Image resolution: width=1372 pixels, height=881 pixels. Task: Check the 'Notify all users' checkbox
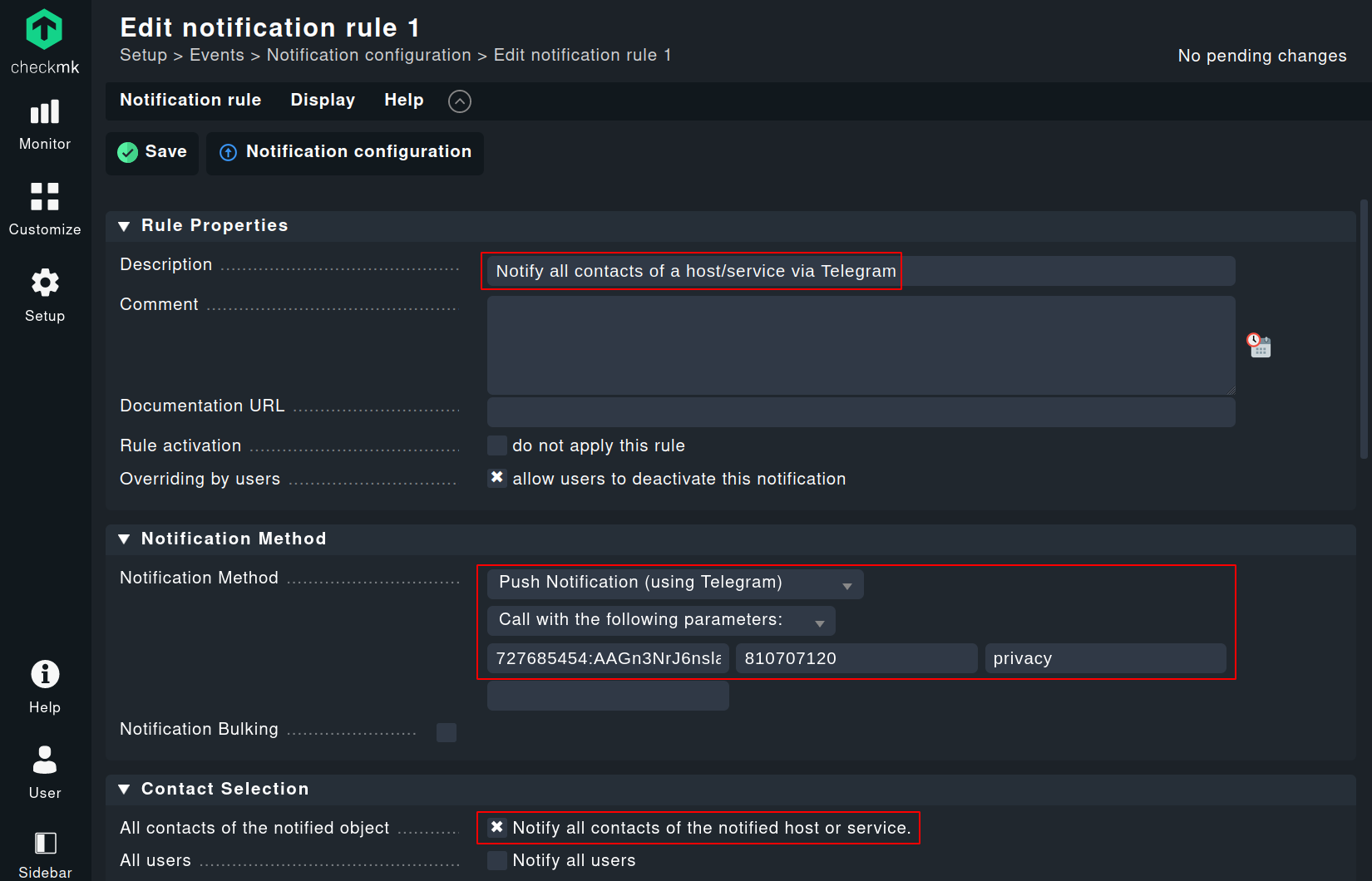497,860
